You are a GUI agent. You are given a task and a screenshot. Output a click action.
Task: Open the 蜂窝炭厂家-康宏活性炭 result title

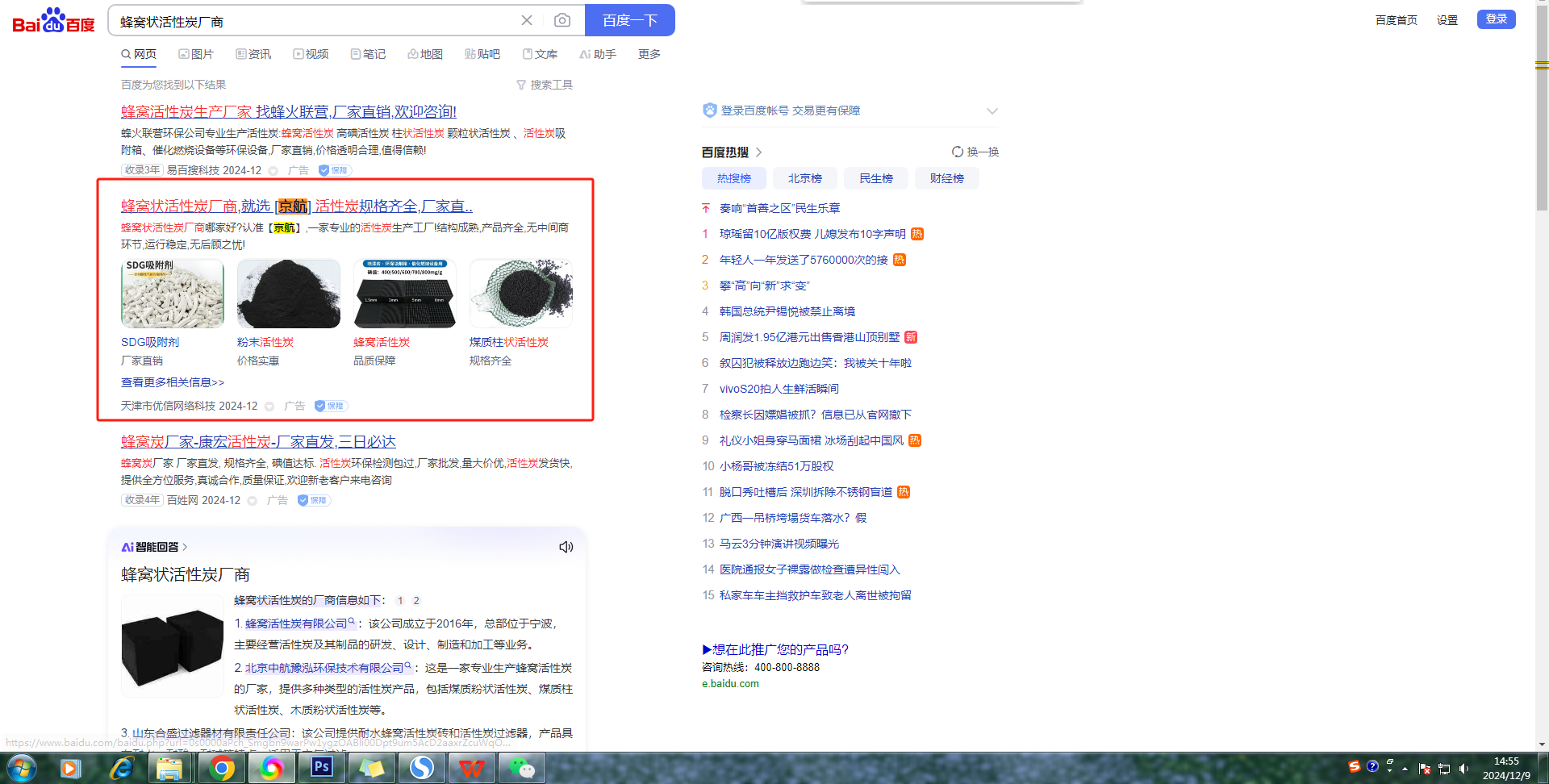pos(258,441)
